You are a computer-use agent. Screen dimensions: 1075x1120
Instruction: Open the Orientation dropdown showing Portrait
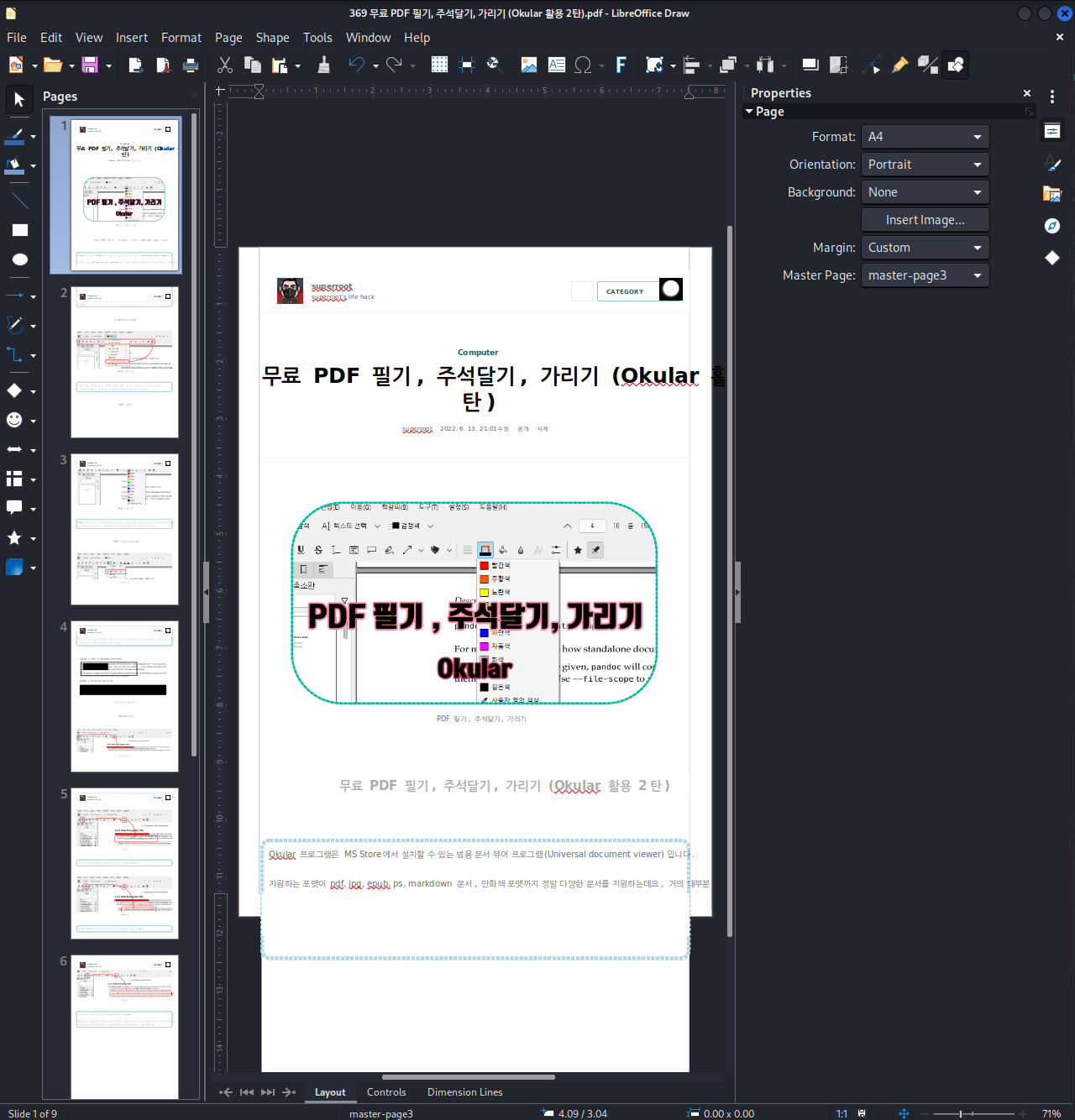click(x=926, y=165)
